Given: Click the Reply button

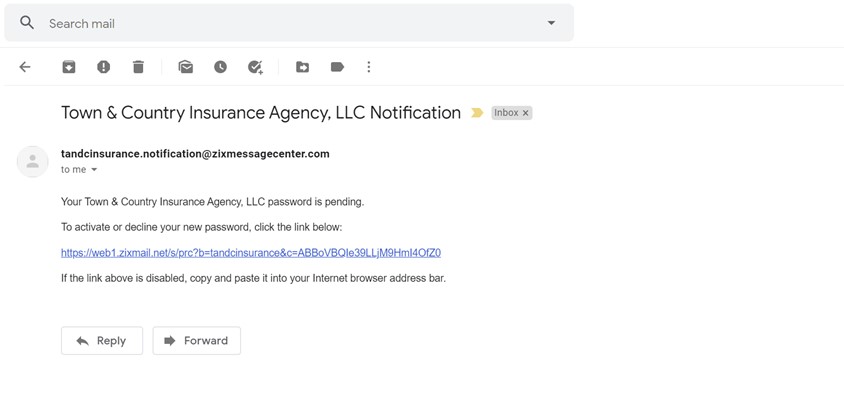Looking at the screenshot, I should coord(102,341).
